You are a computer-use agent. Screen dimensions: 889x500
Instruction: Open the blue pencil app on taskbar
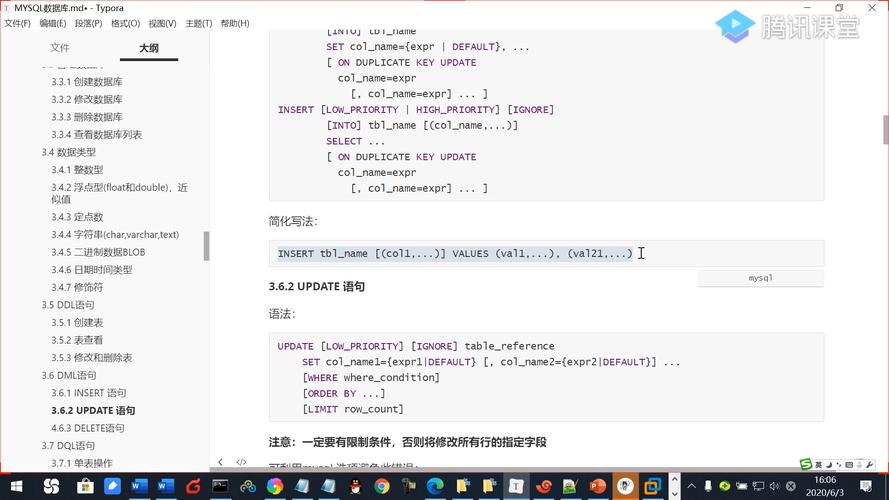112,486
